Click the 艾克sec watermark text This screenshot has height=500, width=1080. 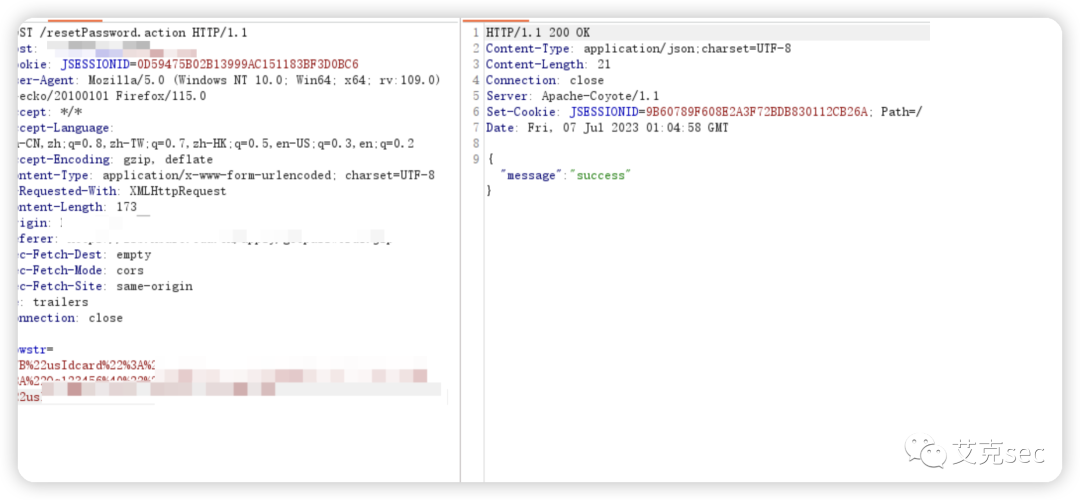click(x=998, y=454)
